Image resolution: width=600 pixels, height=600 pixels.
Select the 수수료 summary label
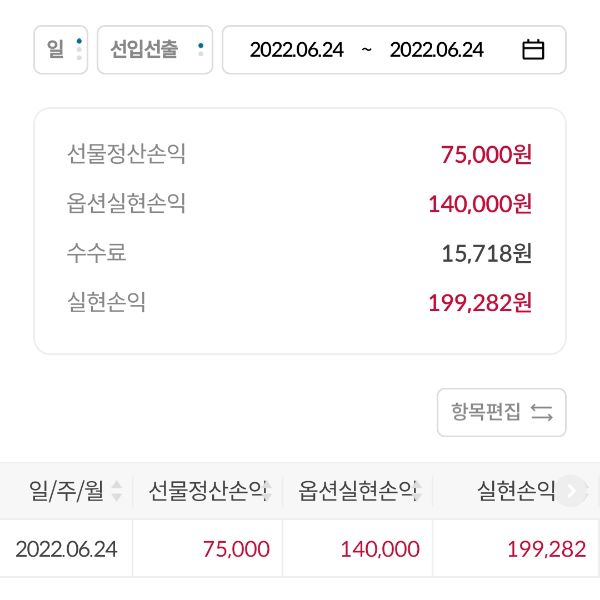click(x=97, y=253)
